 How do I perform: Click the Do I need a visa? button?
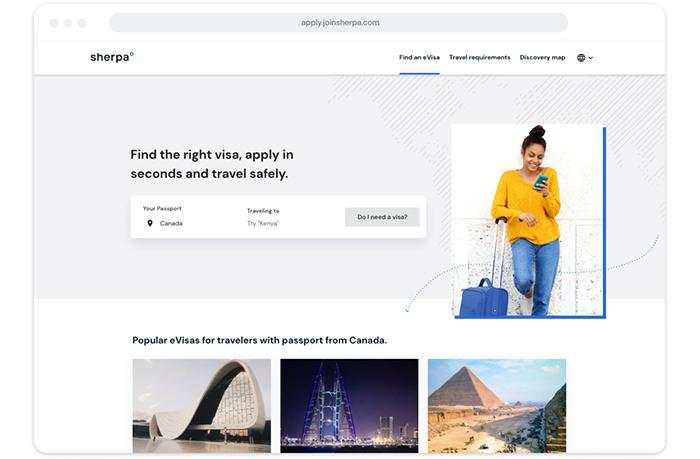coord(382,217)
